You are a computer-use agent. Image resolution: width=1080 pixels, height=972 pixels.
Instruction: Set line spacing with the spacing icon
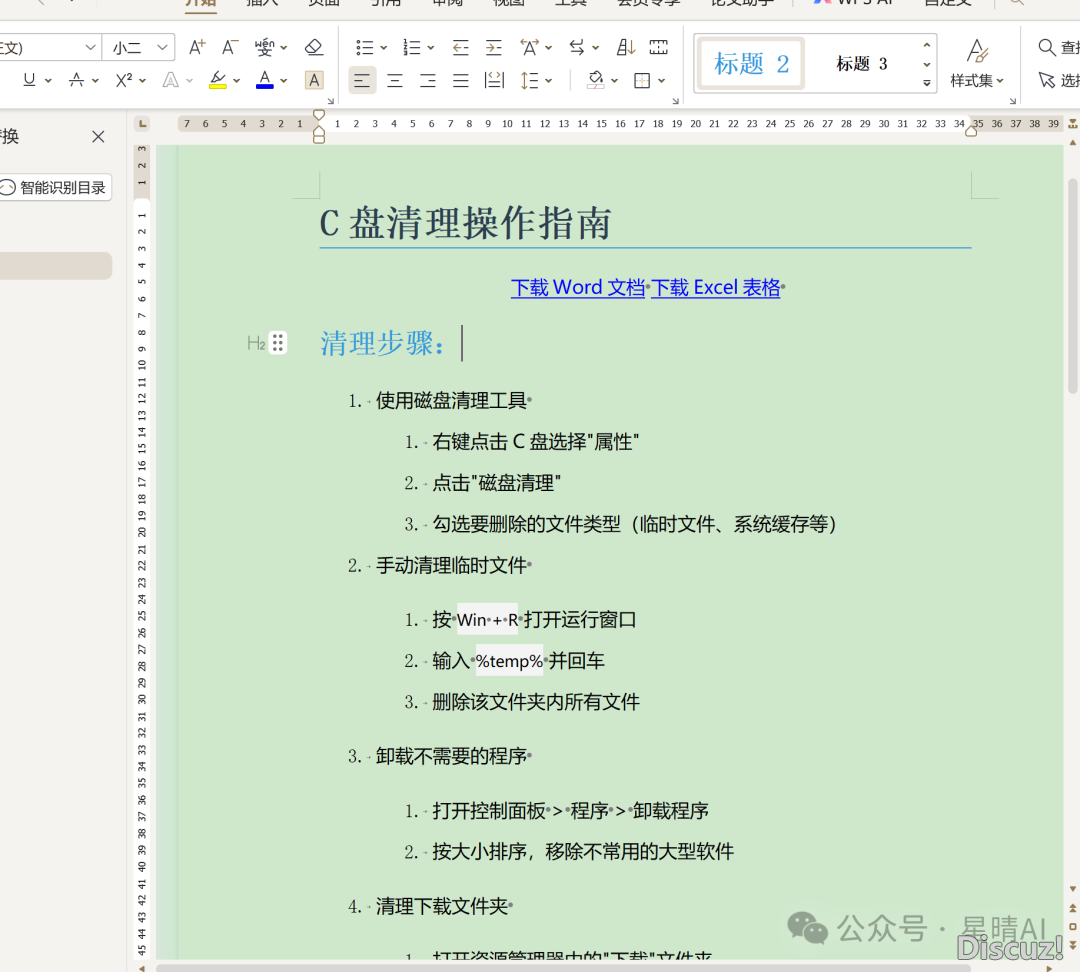529,81
